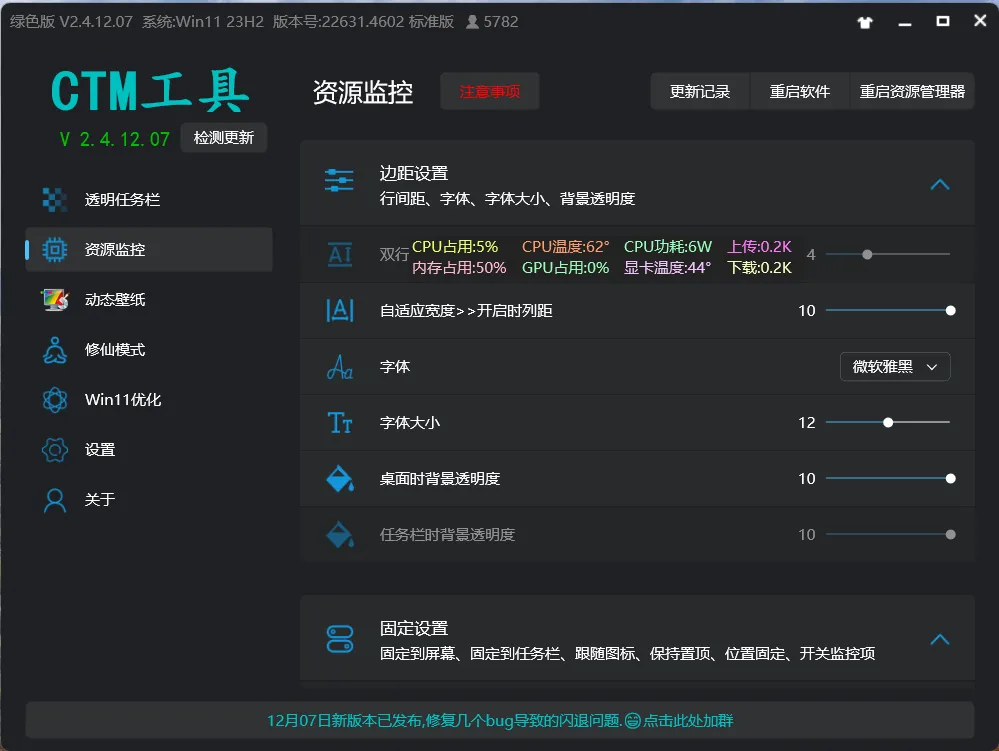
Task: Click the 边距设置 sliders icon
Action: 339,180
